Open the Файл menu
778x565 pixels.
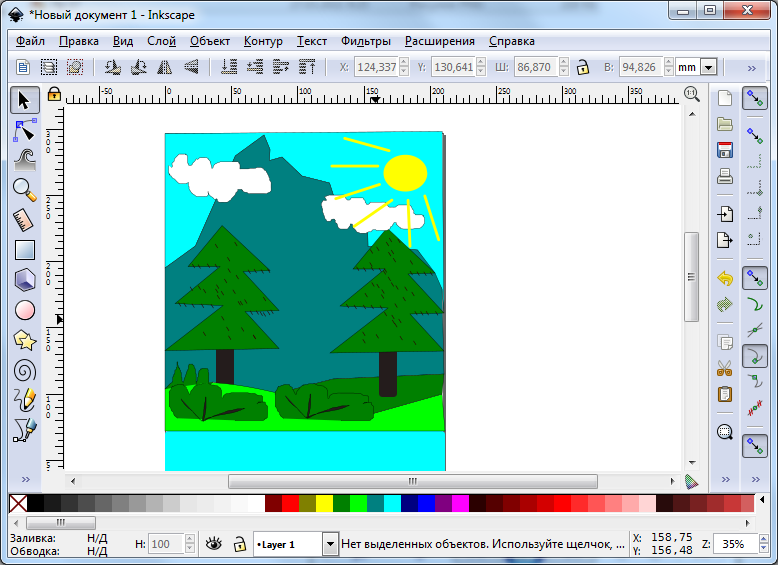coord(30,41)
